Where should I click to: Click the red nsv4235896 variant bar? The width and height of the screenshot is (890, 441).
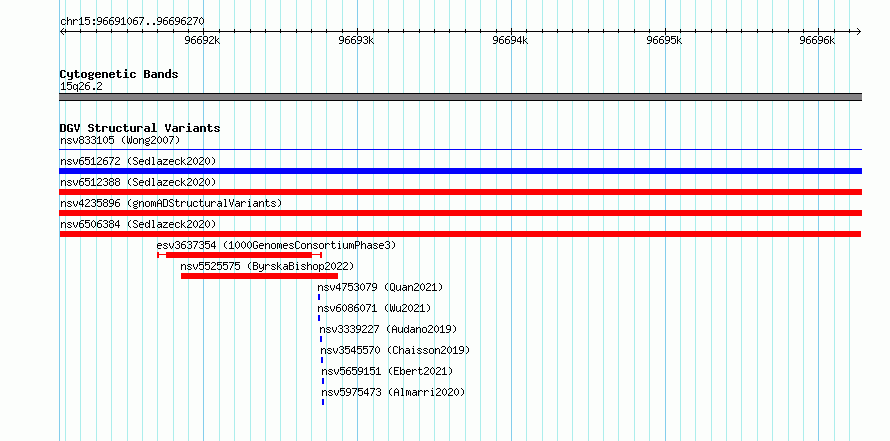460,213
